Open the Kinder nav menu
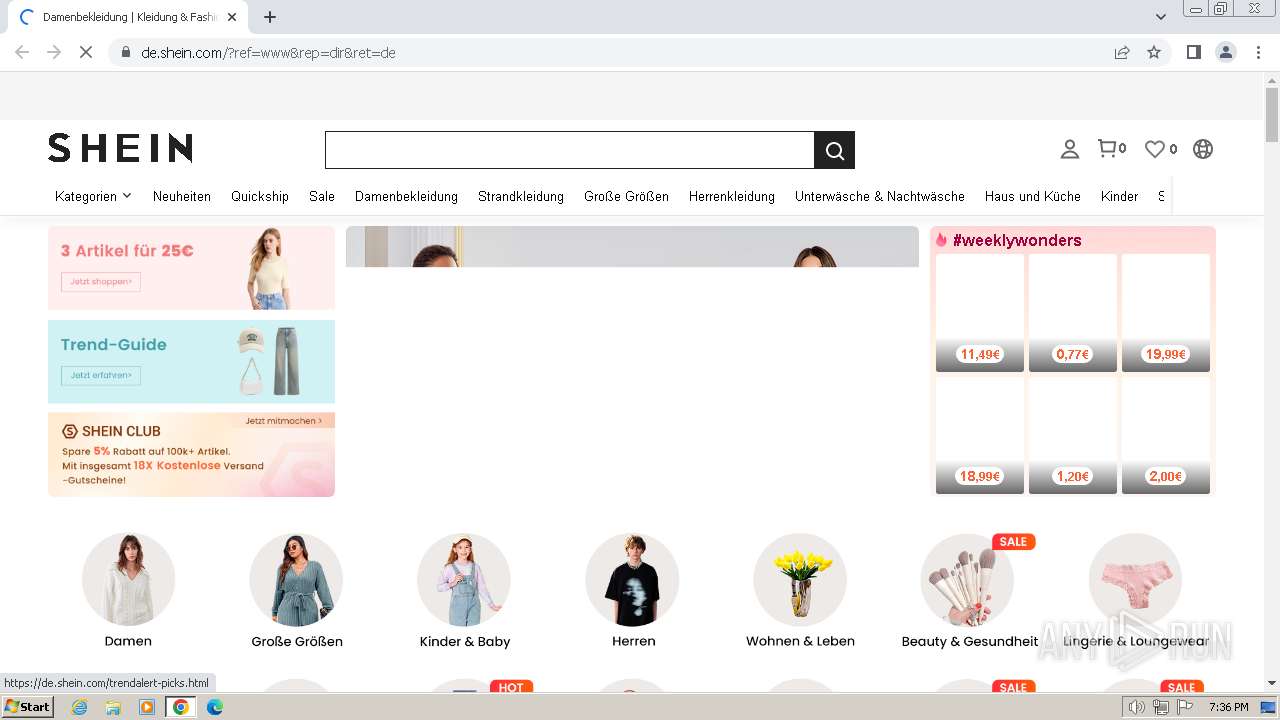The width and height of the screenshot is (1280, 720). 1119,196
